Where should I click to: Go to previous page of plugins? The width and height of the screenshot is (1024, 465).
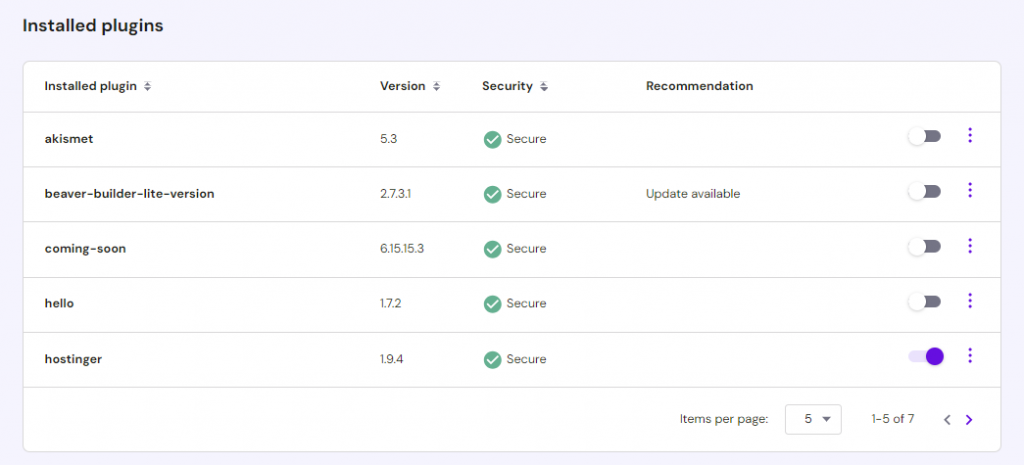tap(947, 420)
